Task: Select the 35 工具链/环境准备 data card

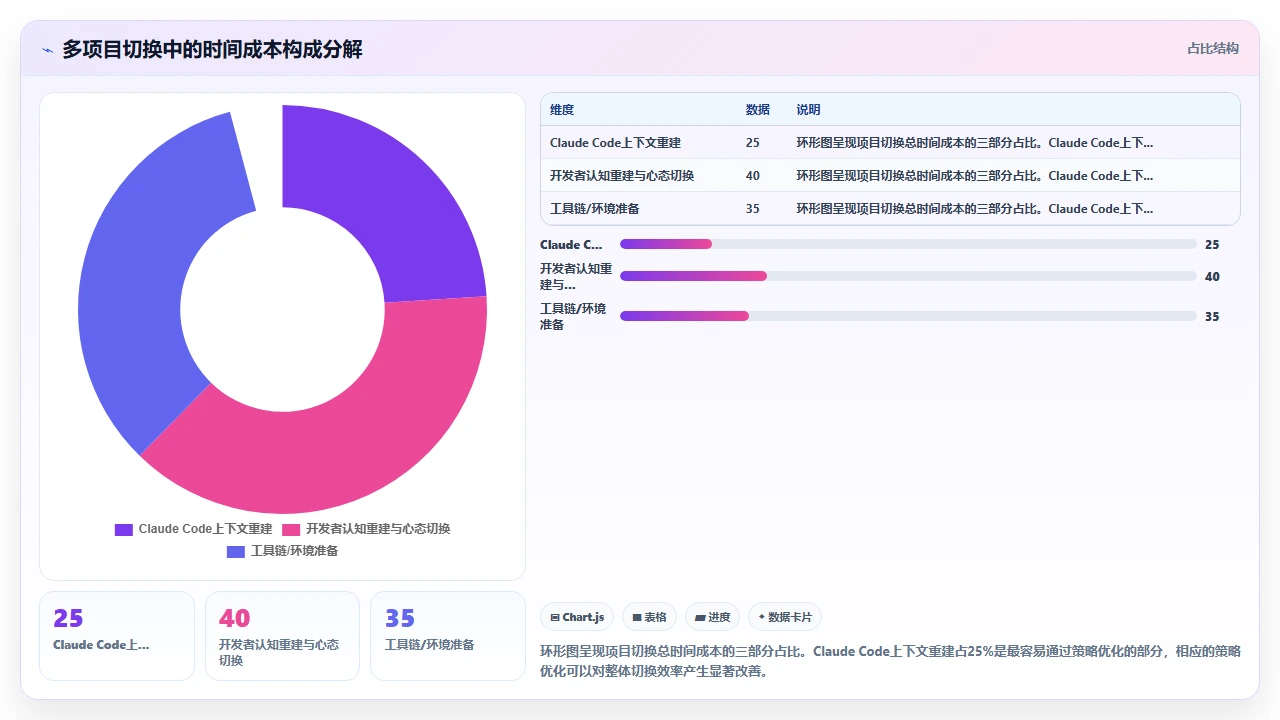Action: tap(448, 636)
